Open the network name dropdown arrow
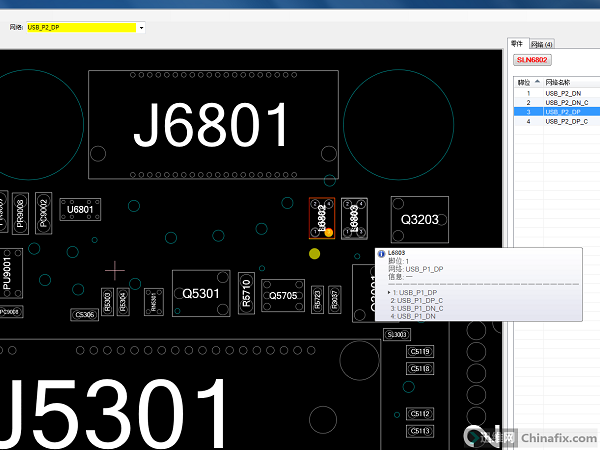The height and width of the screenshot is (450, 600). click(x=142, y=27)
